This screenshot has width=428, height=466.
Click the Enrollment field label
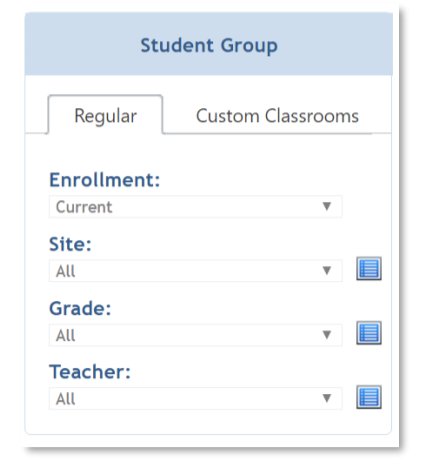[105, 180]
